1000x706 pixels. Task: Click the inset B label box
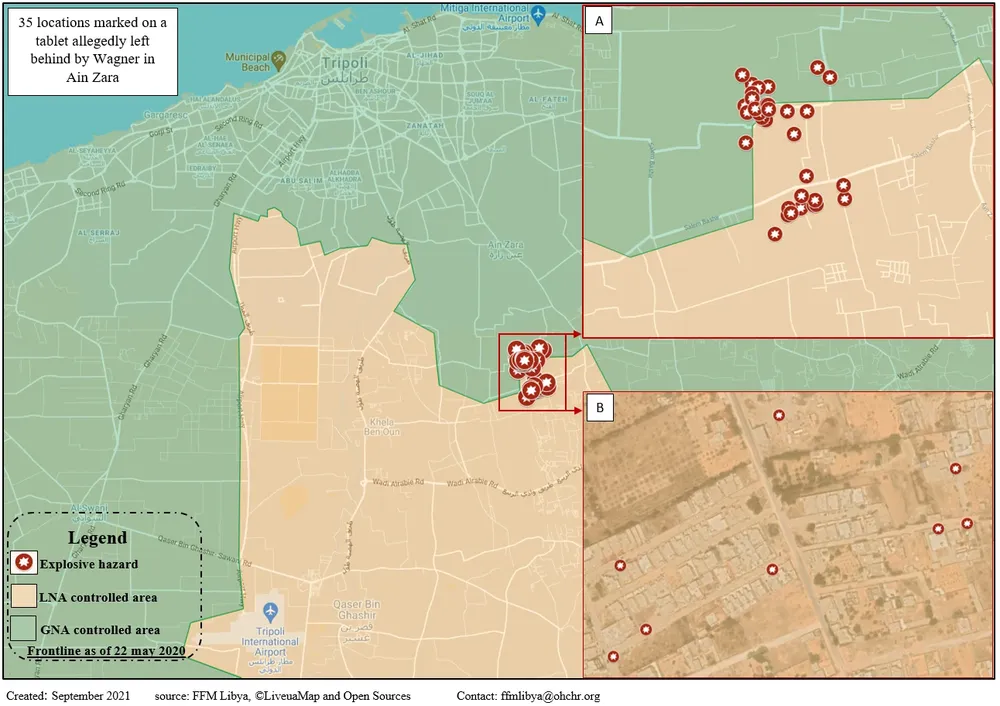coord(599,408)
